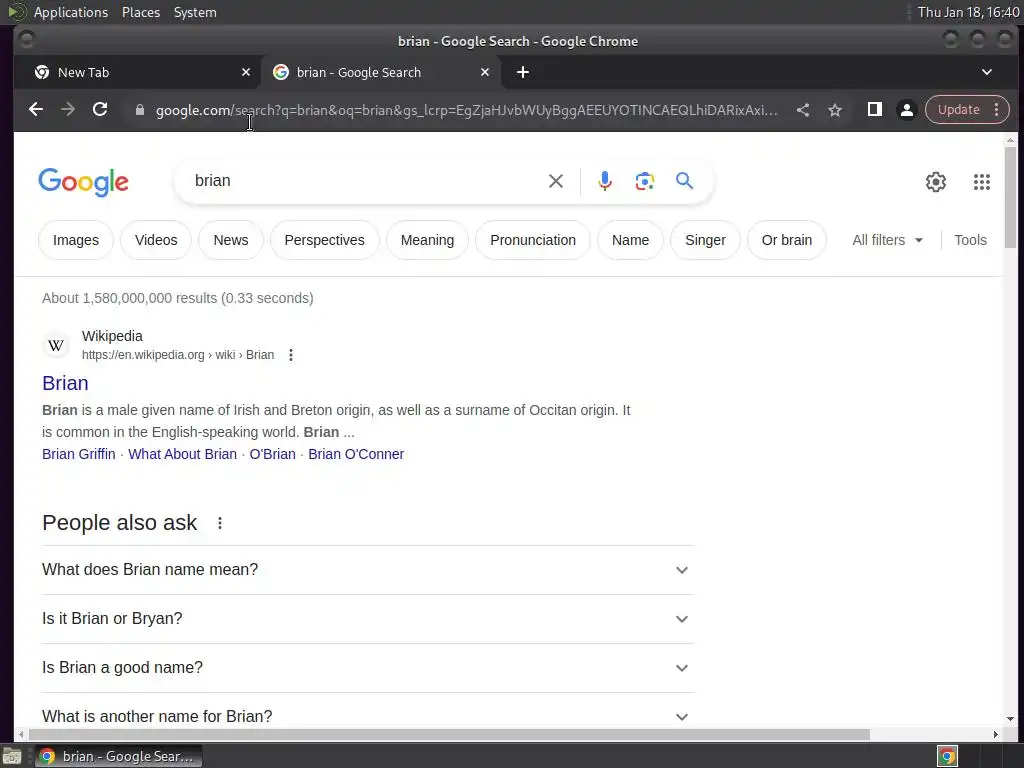The image size is (1024, 768).
Task: Open the new tab plus button
Action: coord(523,72)
